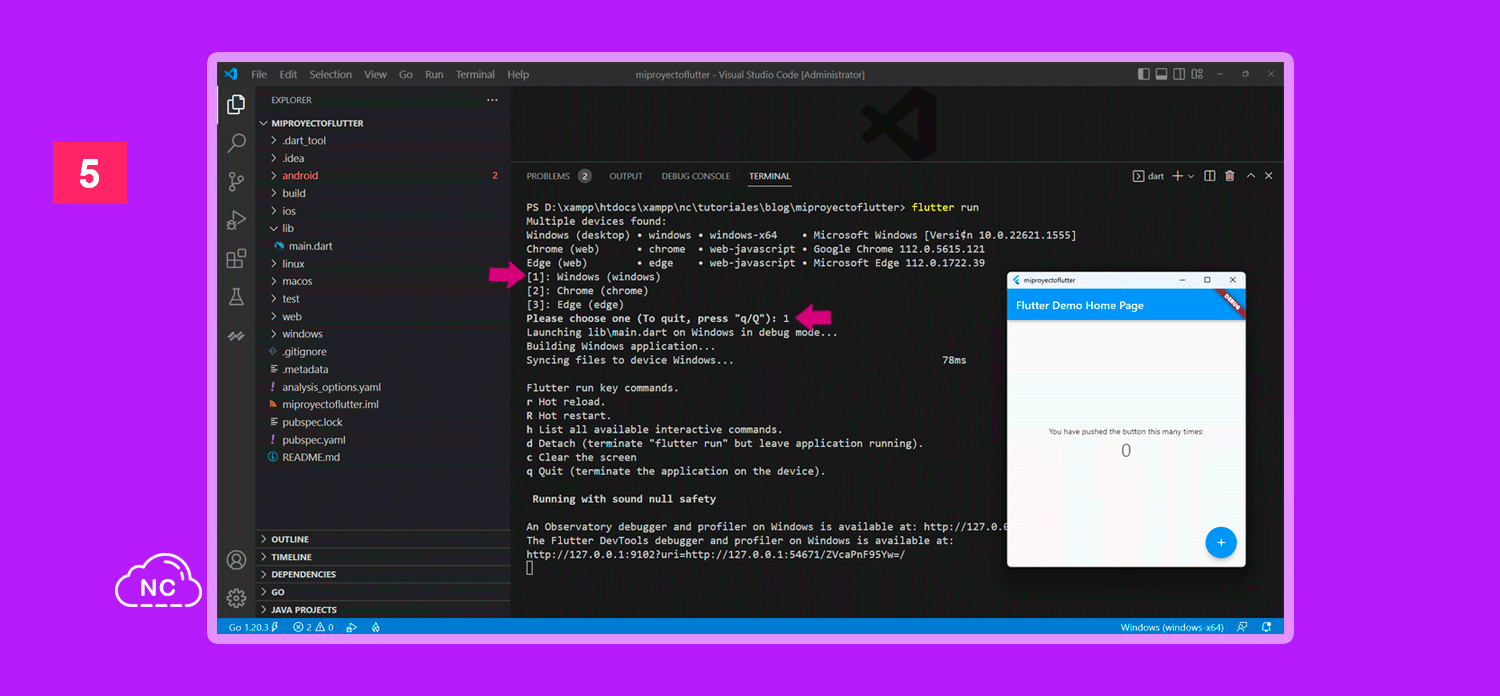The height and width of the screenshot is (696, 1500).
Task: Switch to the DEBUG CONSOLE tab
Action: (x=696, y=176)
